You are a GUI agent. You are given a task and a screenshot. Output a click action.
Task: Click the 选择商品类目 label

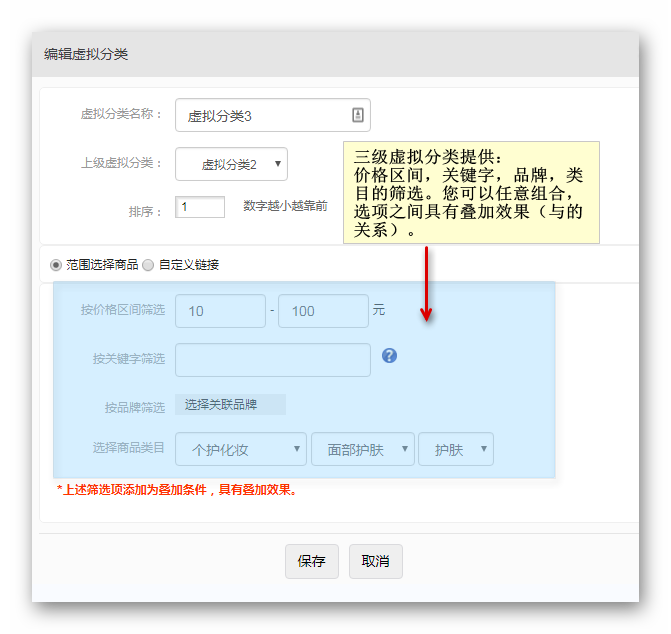click(x=129, y=448)
